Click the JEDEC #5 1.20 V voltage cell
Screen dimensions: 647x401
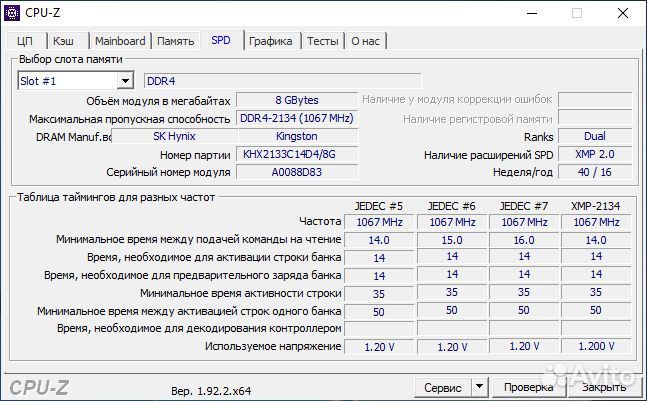coord(379,347)
